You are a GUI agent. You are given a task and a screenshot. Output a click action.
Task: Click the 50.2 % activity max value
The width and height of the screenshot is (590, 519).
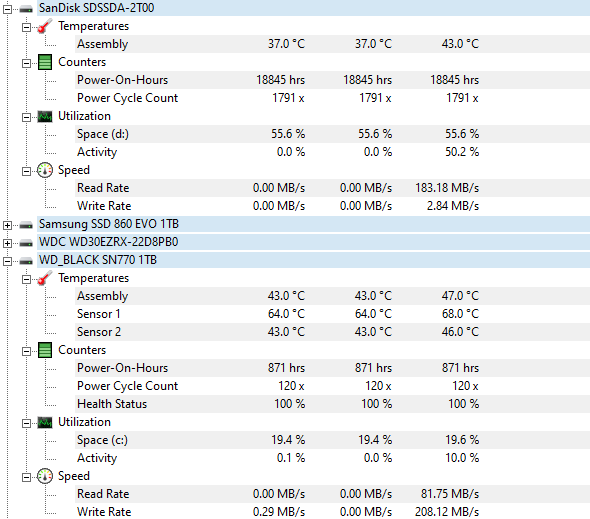coord(462,152)
